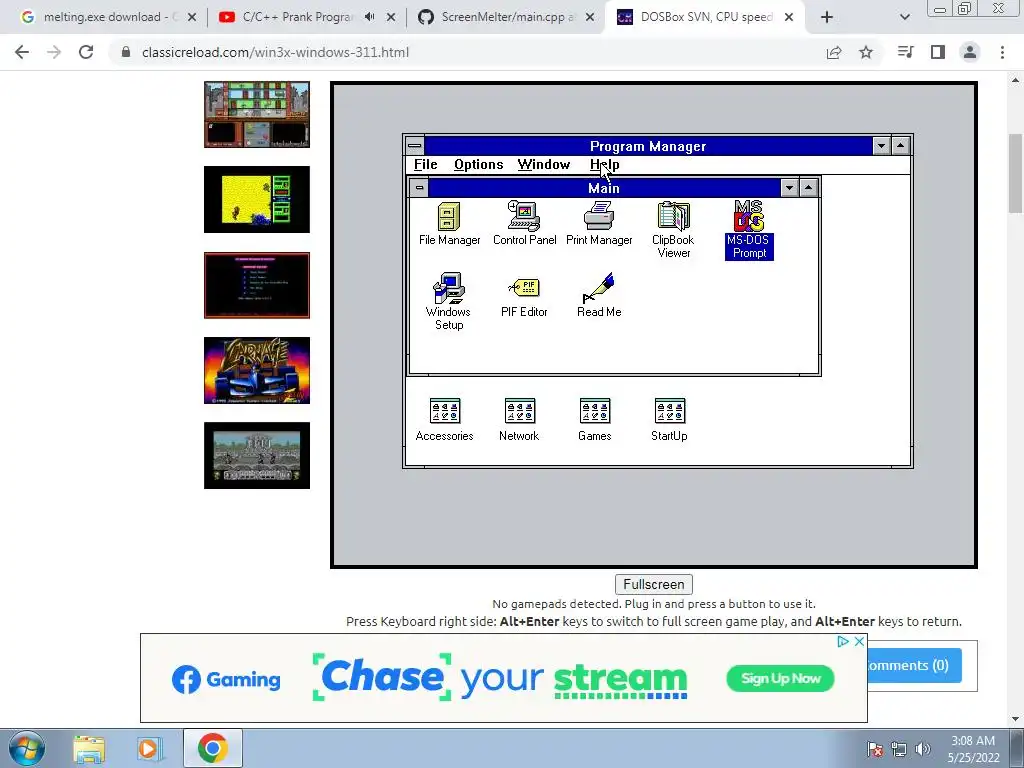Close the DOSBox SVN tab
Screen dimensions: 1024x768
pyautogui.click(x=789, y=17)
